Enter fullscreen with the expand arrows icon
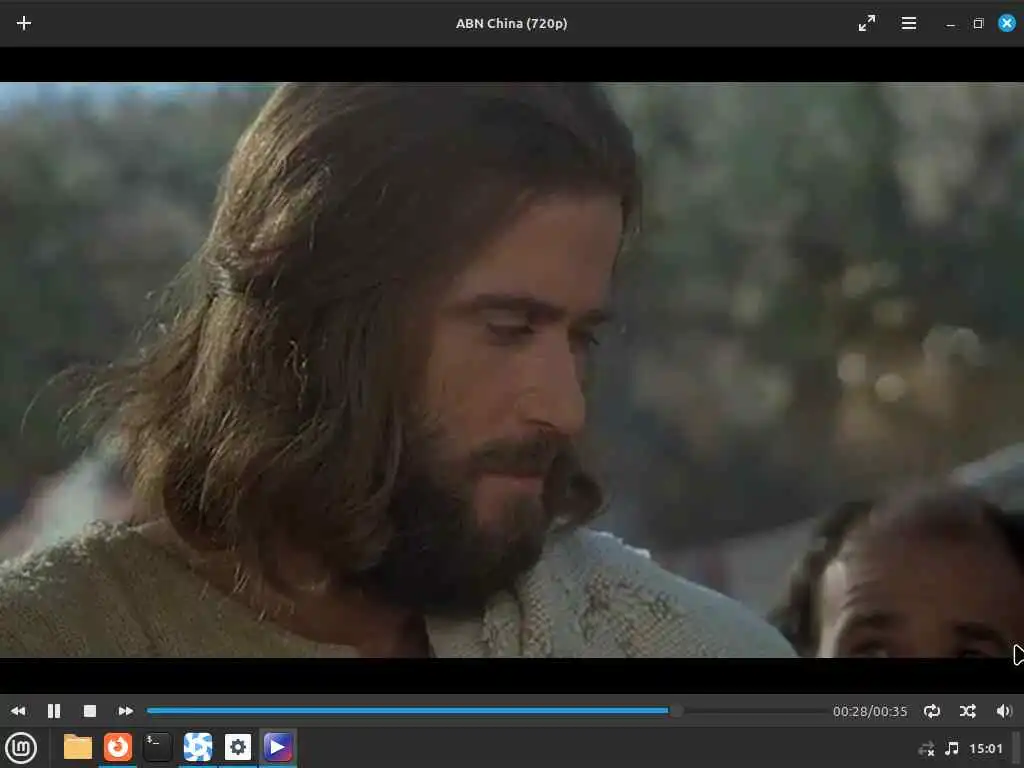 click(867, 24)
